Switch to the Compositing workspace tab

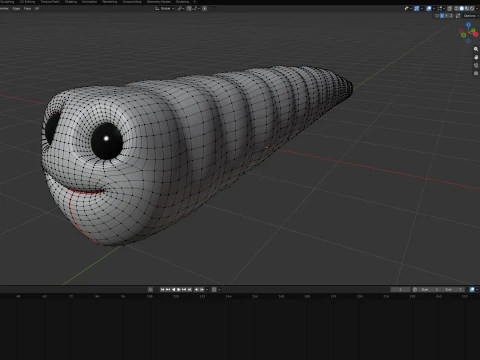(132, 2)
